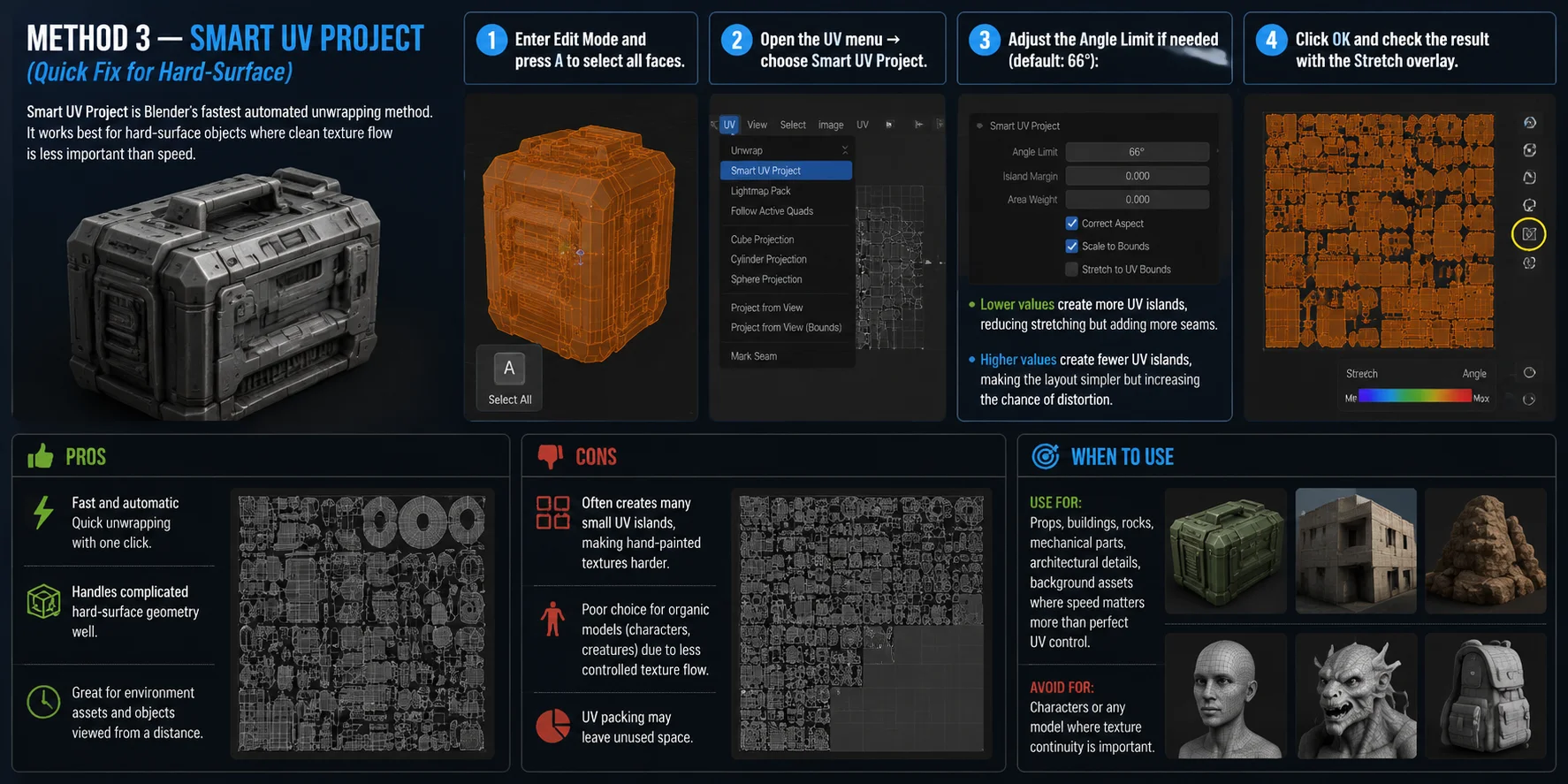This screenshot has height=784, width=1568.
Task: Open the Select menu in UV editor
Action: 793,125
